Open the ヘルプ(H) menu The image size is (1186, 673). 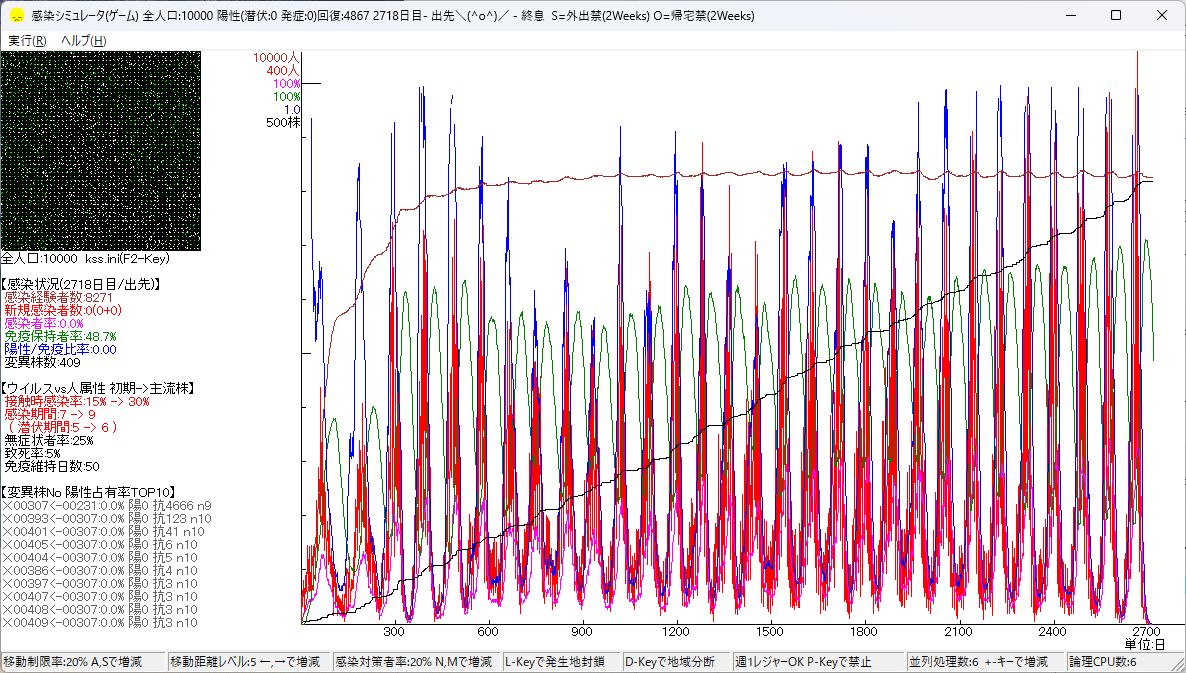(x=83, y=41)
